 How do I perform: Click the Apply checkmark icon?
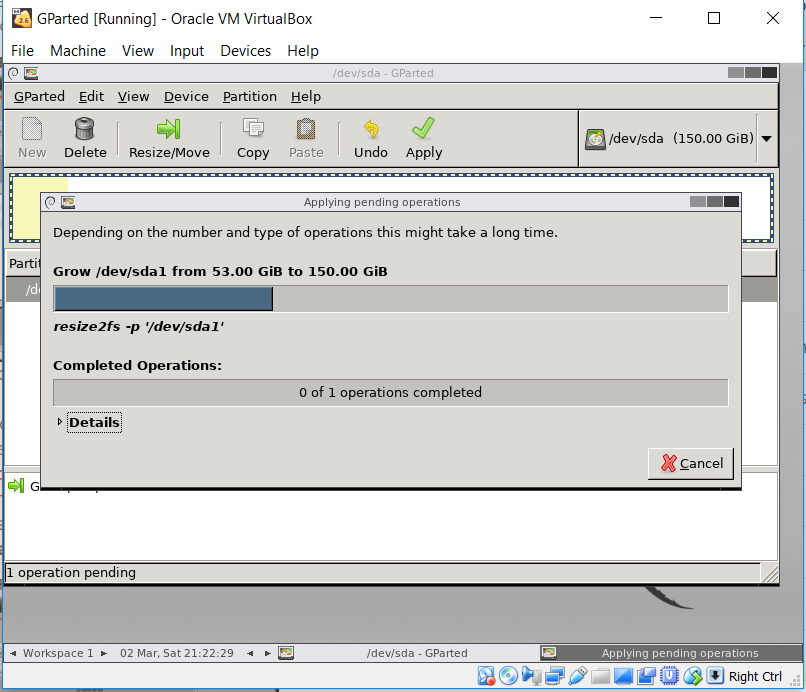click(x=423, y=137)
